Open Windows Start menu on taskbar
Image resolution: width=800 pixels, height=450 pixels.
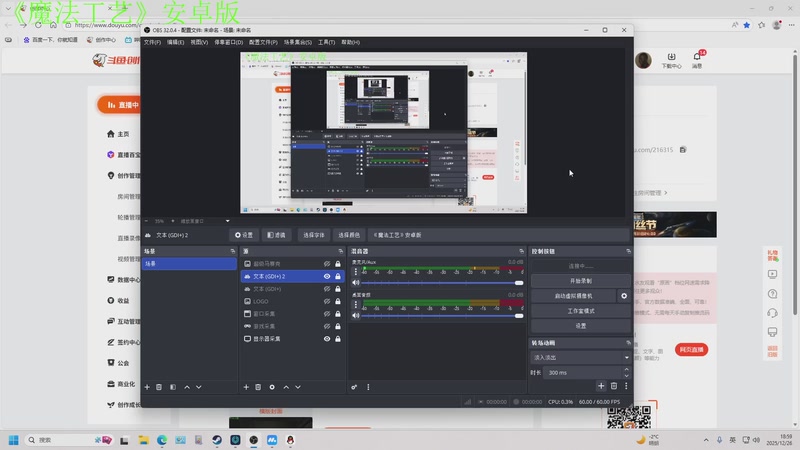coord(14,440)
